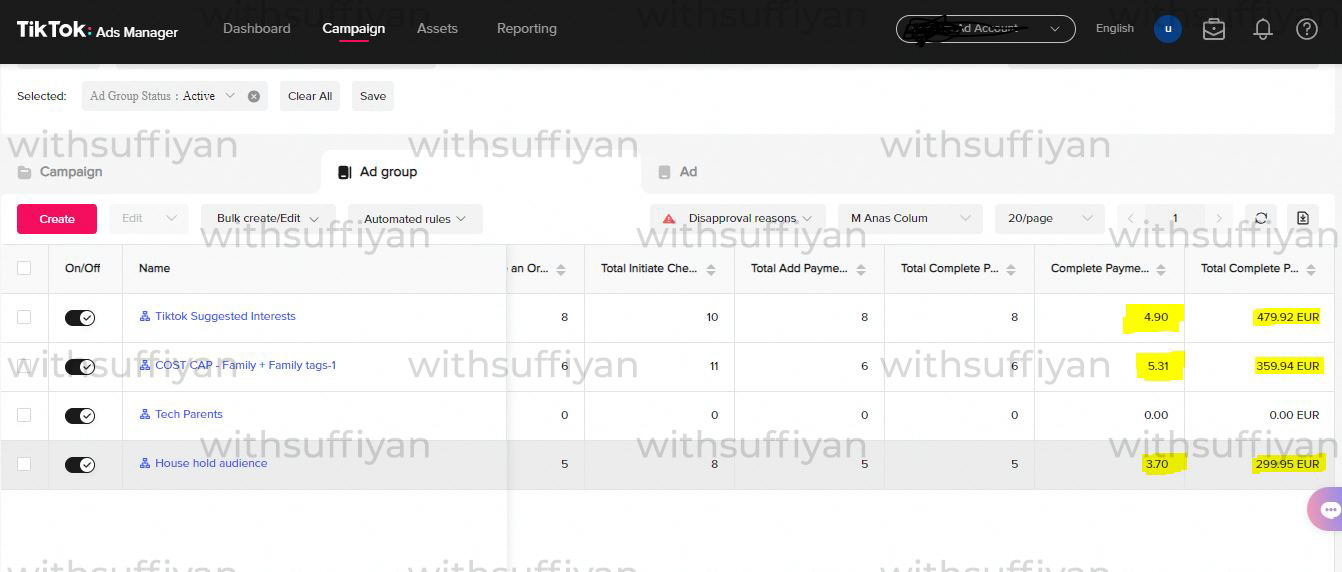Go to the previous page arrow
Screen dimensions: 1342x572
pos(1131,218)
